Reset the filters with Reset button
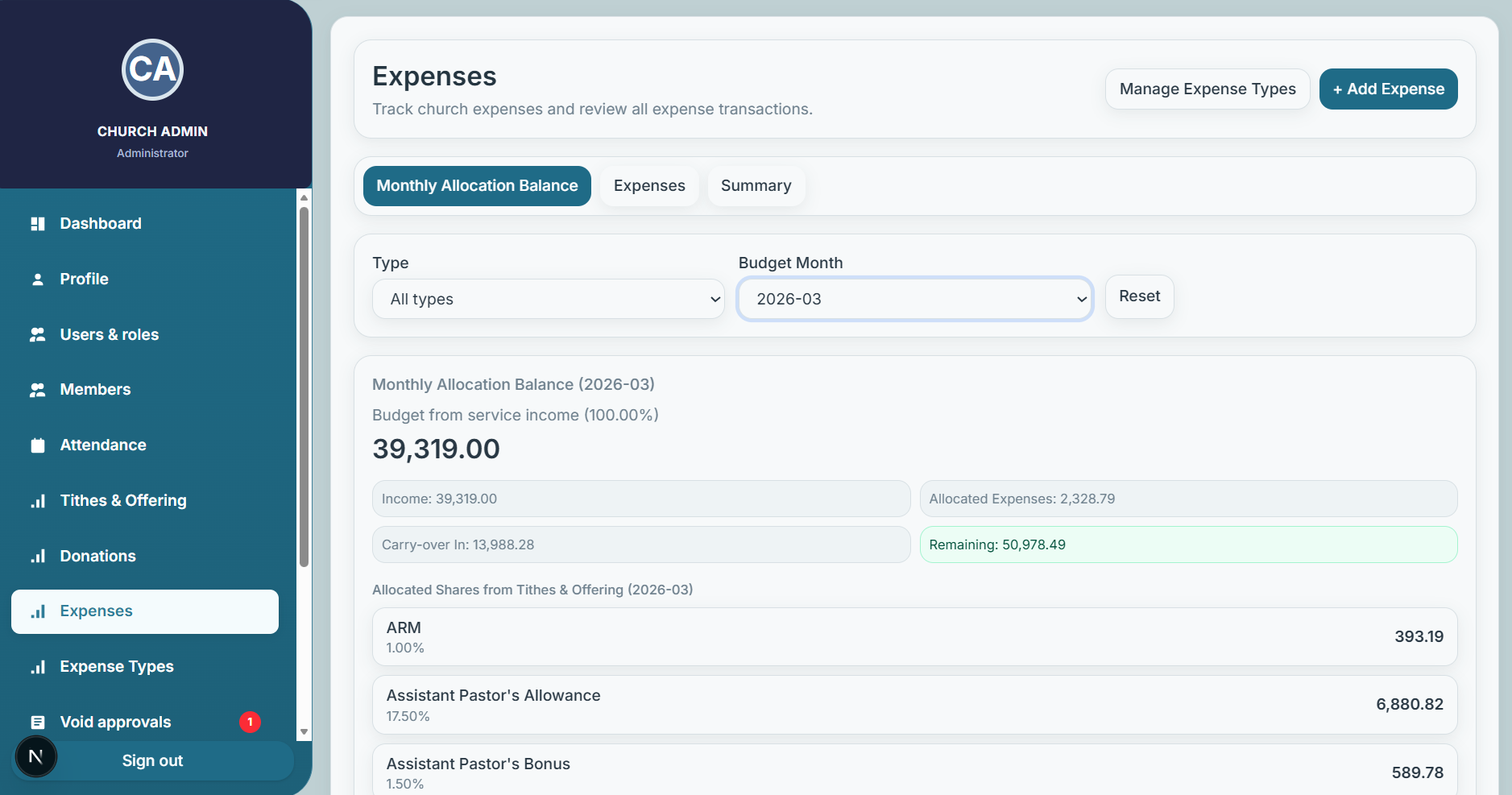Viewport: 1512px width, 795px height. (x=1139, y=296)
